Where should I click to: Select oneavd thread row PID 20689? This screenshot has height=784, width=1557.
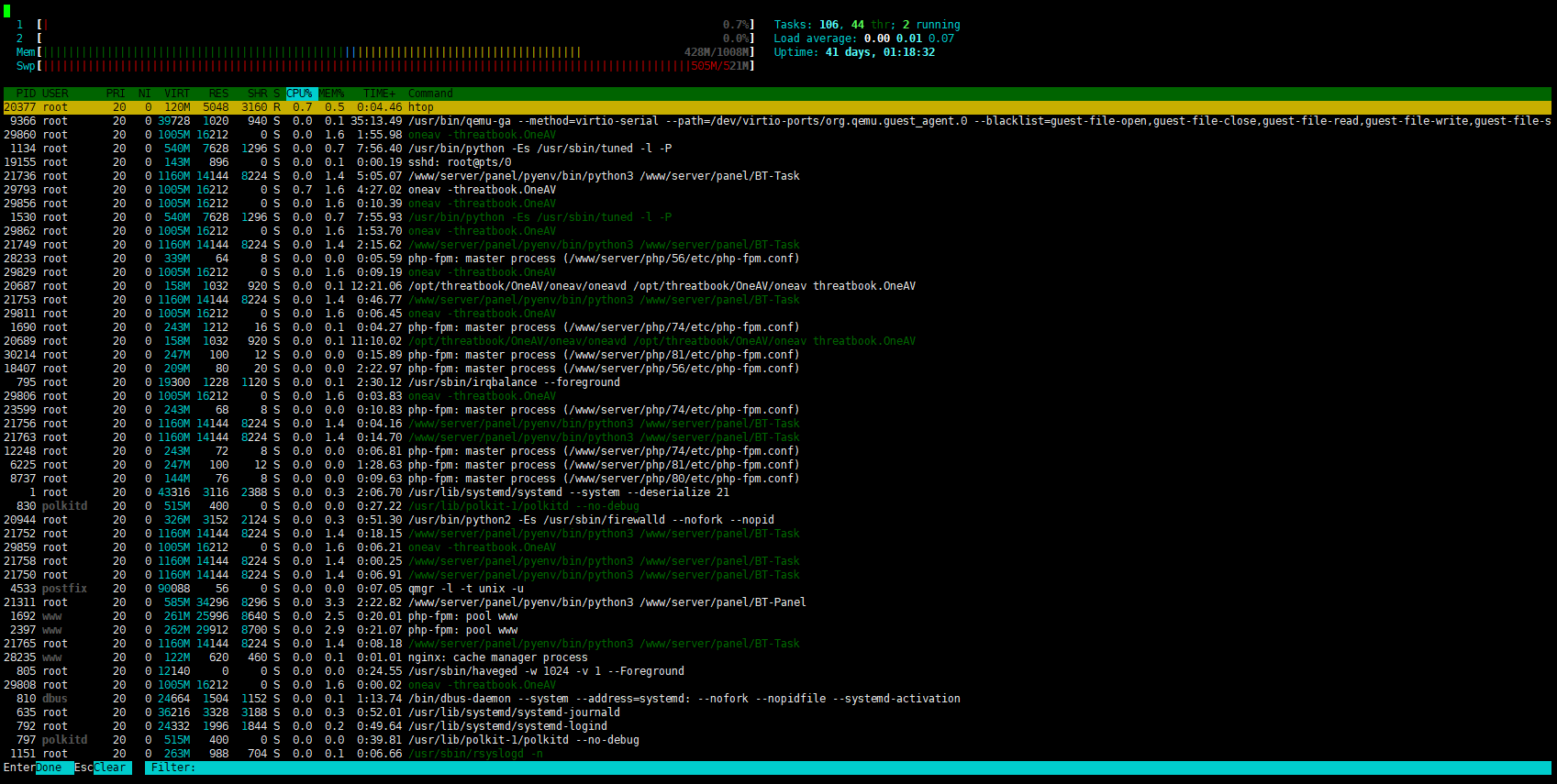tap(777, 341)
